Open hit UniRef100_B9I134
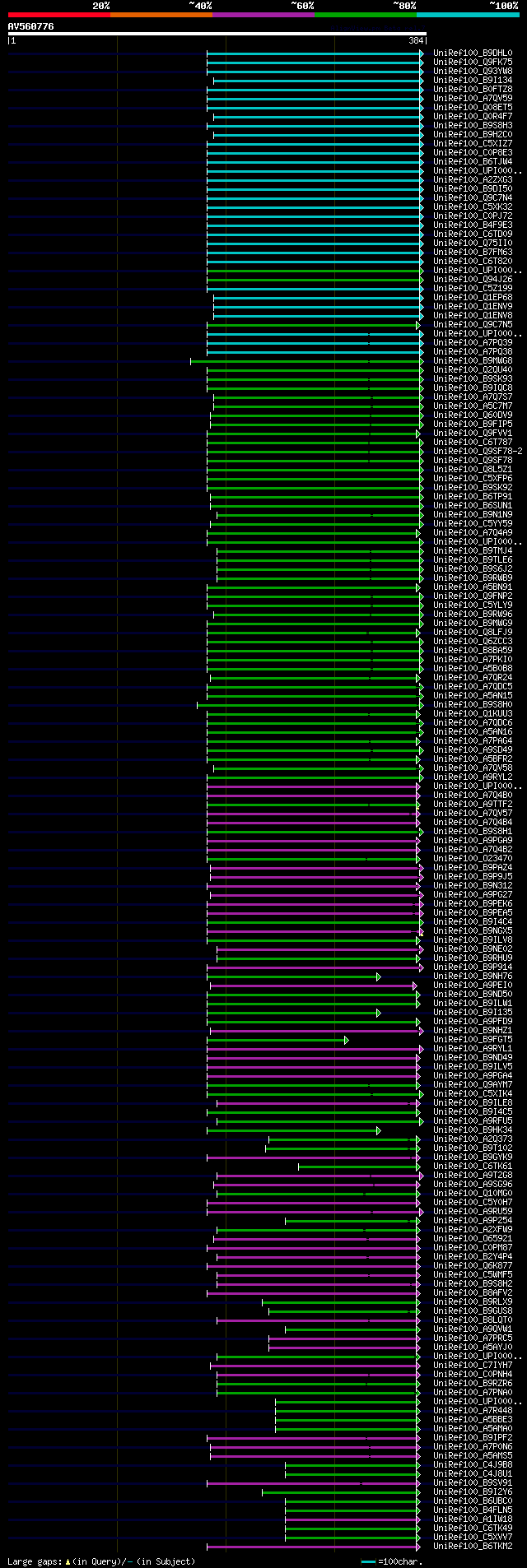The width and height of the screenshot is (527, 1568). tap(473, 81)
